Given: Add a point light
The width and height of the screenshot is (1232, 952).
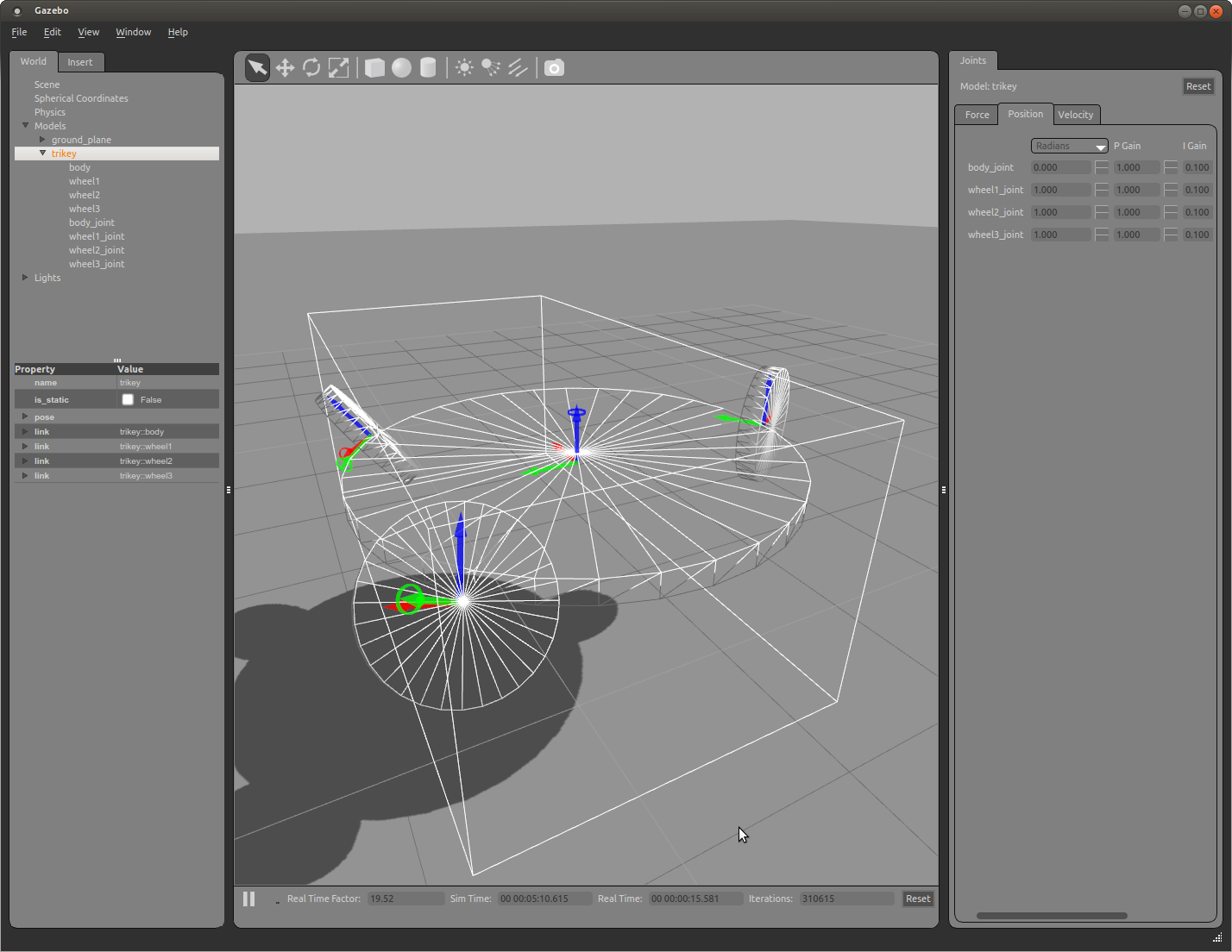Looking at the screenshot, I should [x=464, y=68].
